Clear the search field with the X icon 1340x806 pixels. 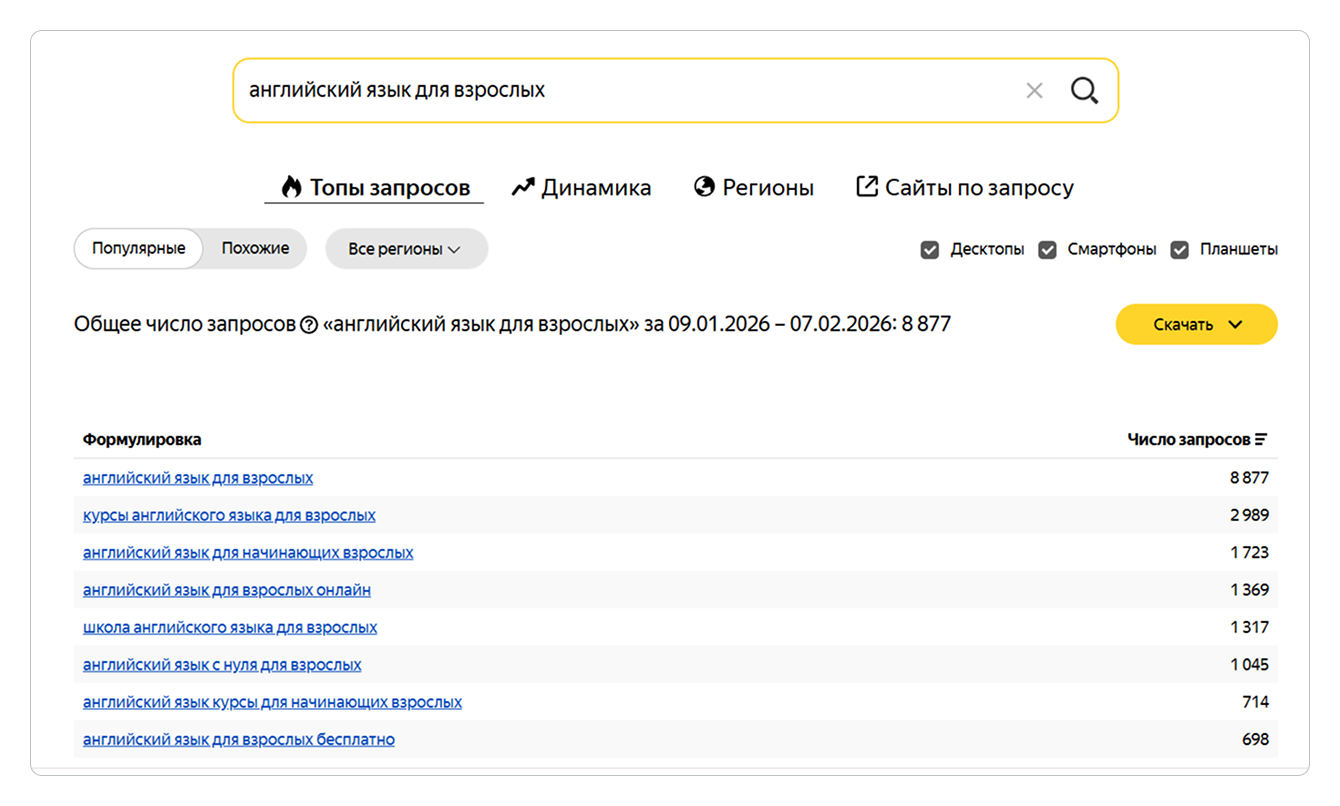point(1034,91)
